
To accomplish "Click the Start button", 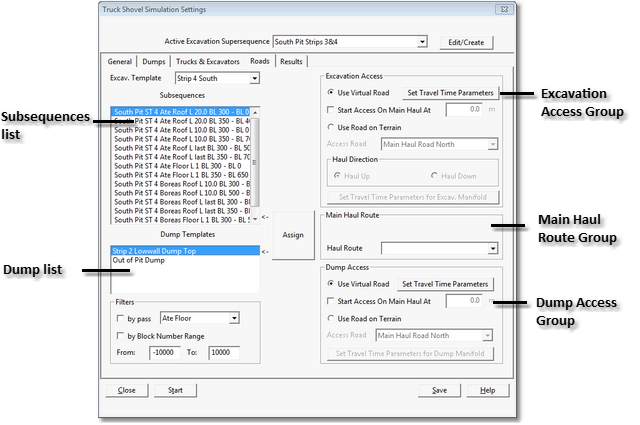I will pyautogui.click(x=175, y=390).
